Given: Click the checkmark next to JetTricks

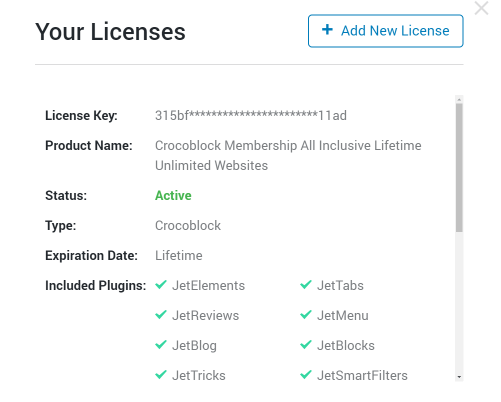Looking at the screenshot, I should [161, 375].
